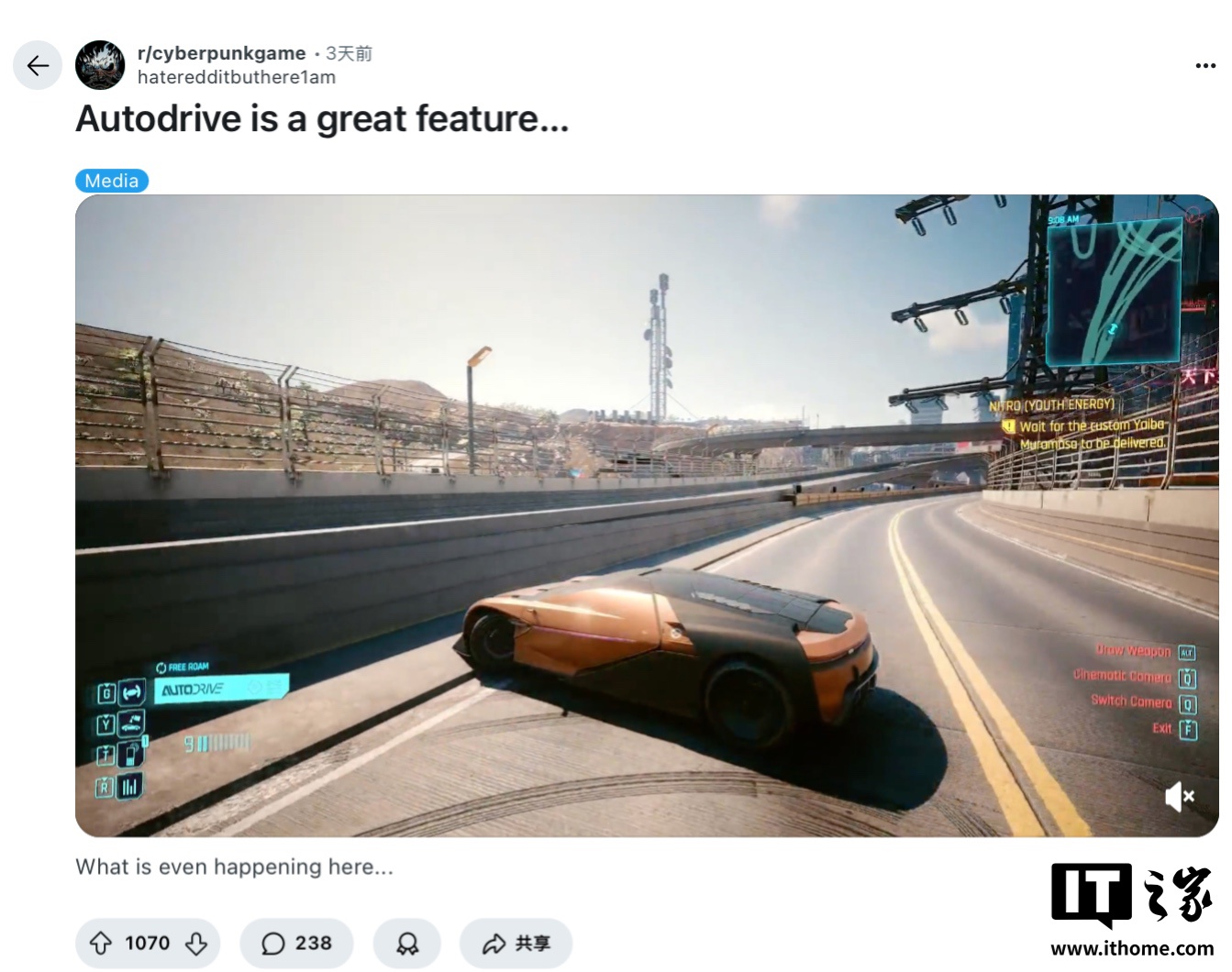Screen dimensions: 1232x972
Task: Click the Switch Camera Q key hint
Action: pyautogui.click(x=1143, y=703)
